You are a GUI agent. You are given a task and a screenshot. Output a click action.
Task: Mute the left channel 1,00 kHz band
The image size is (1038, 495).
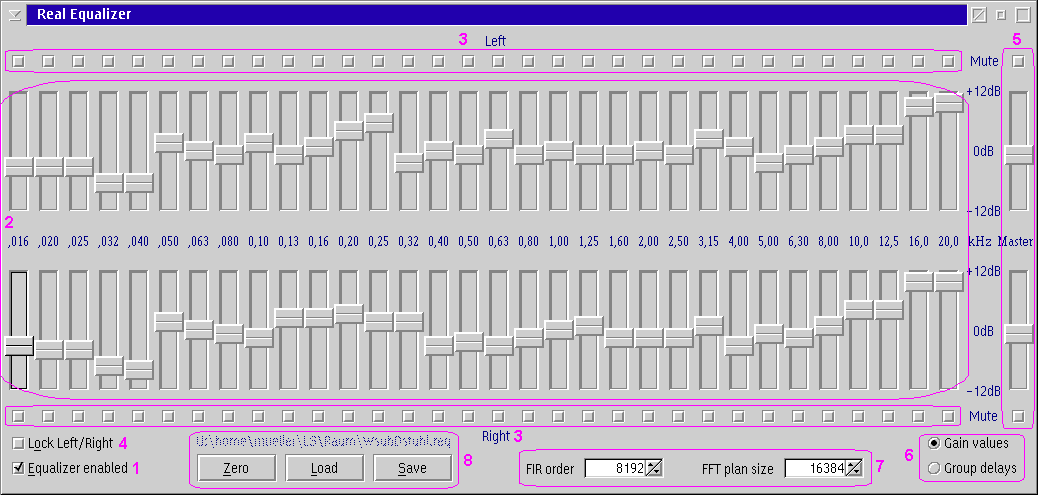point(559,62)
